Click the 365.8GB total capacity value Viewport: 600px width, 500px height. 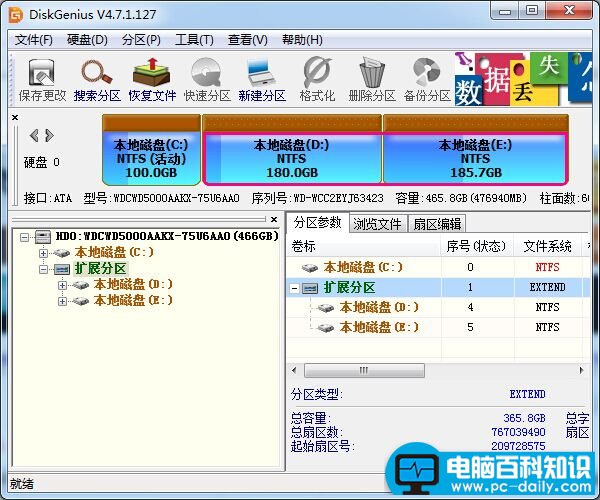point(524,418)
